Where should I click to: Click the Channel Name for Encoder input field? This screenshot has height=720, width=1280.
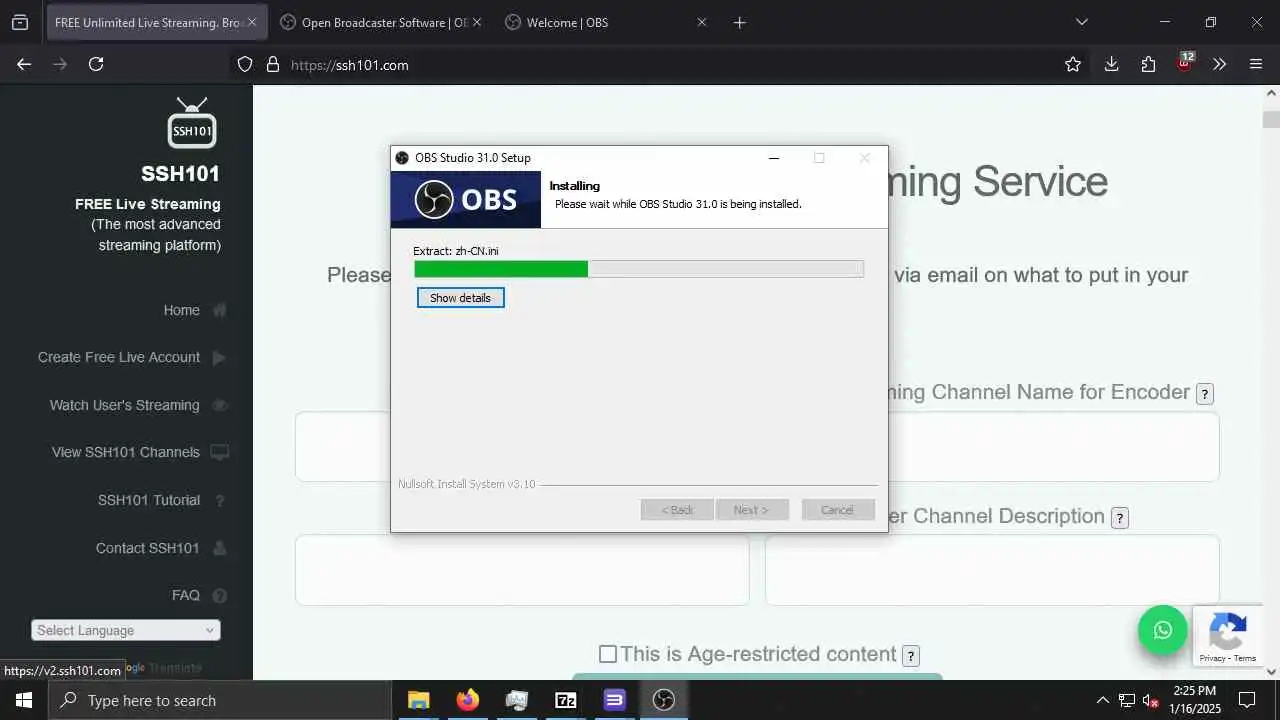(x=992, y=446)
